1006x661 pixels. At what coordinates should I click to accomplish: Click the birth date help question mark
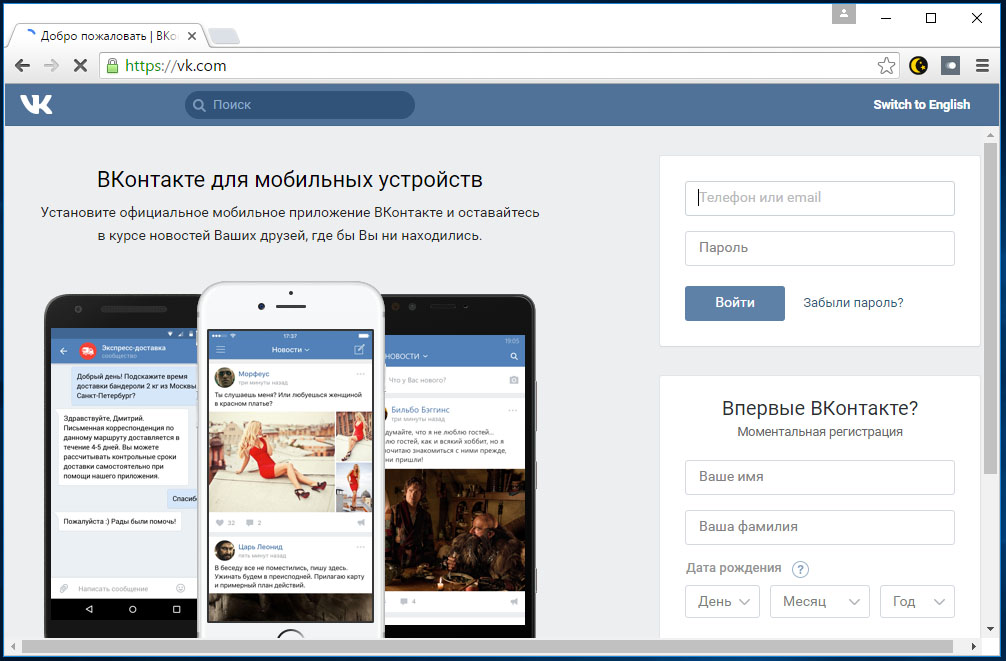click(x=800, y=569)
